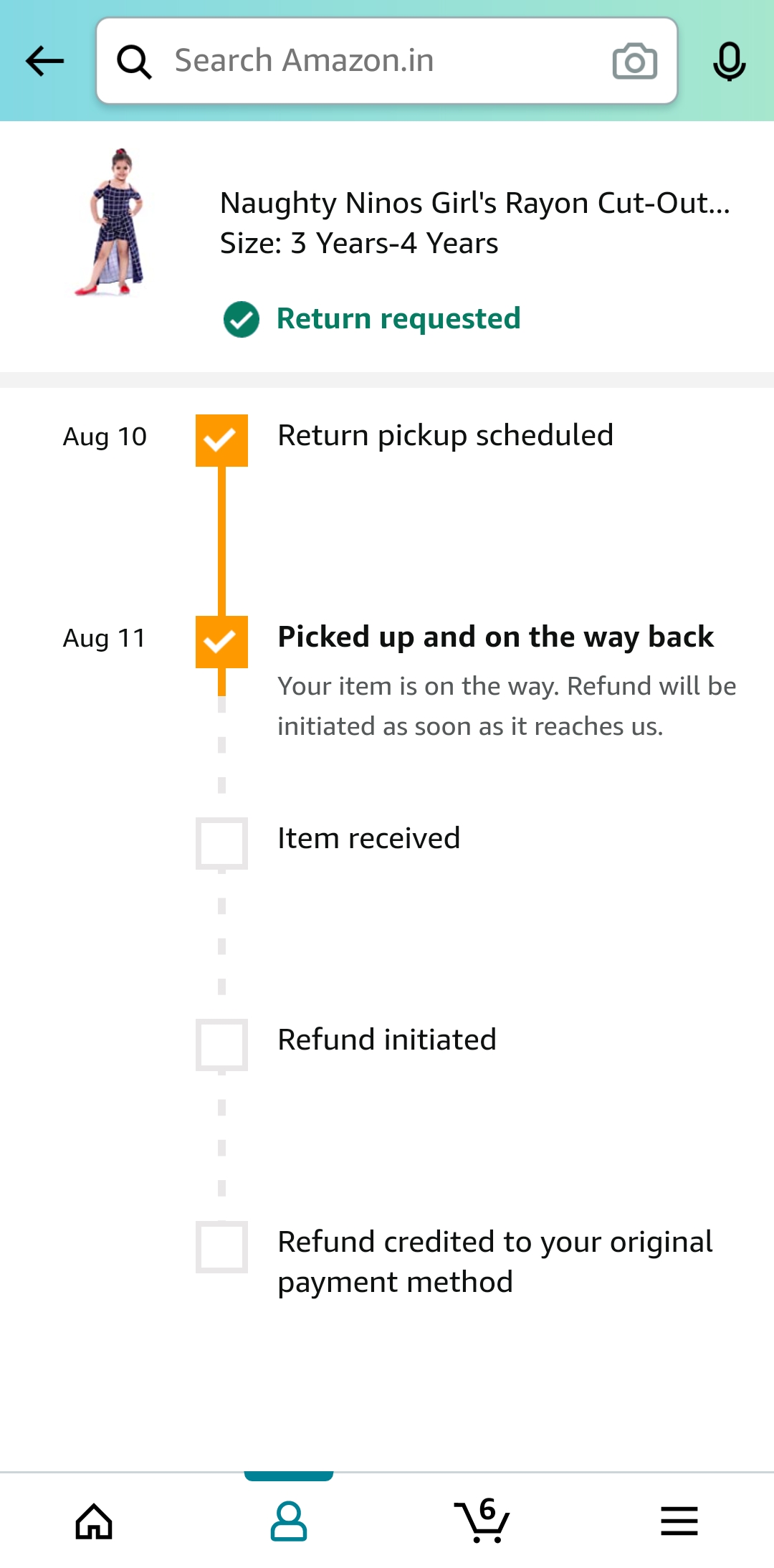
Task: Tap the Refund credited step checkbox
Action: (x=221, y=1247)
